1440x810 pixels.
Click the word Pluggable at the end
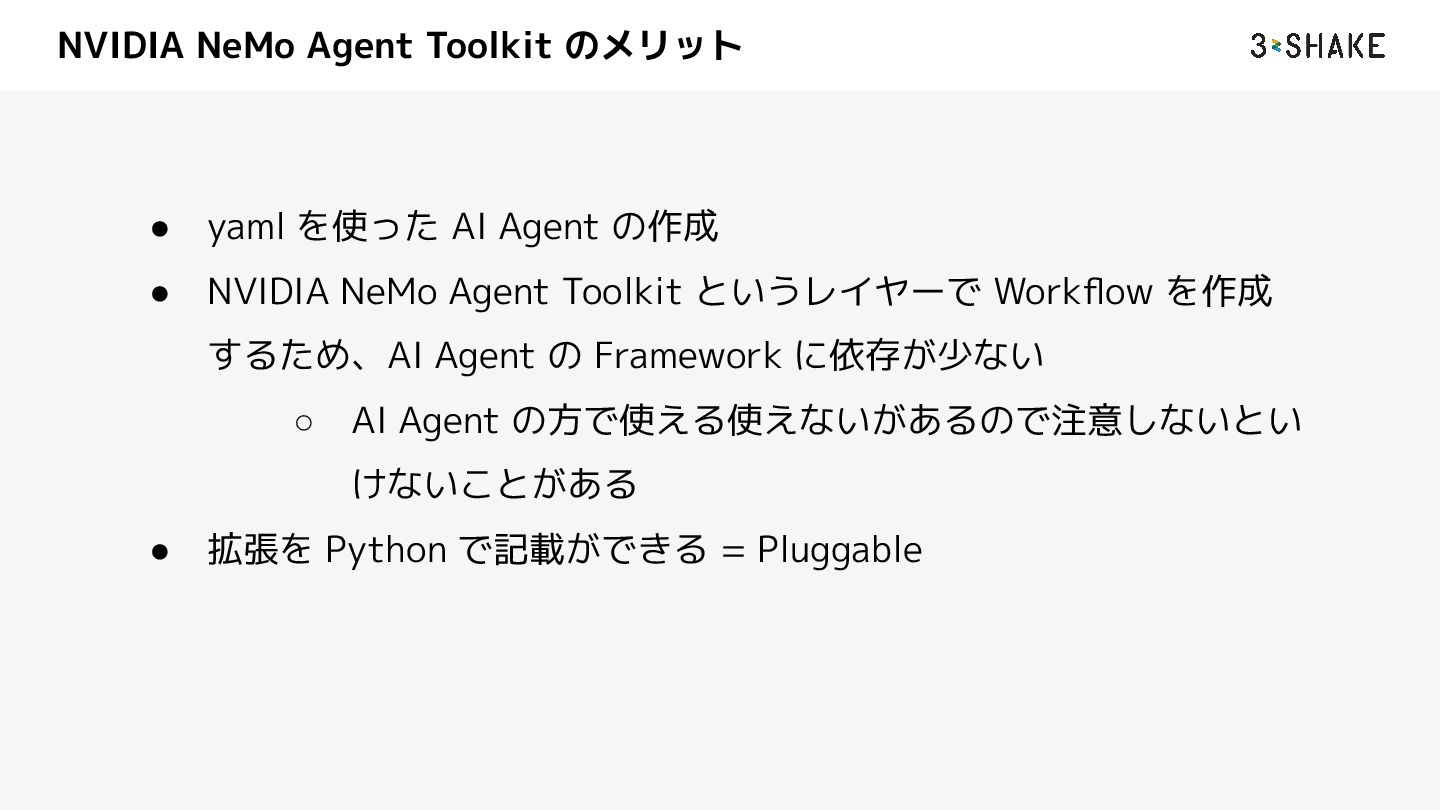[839, 551]
